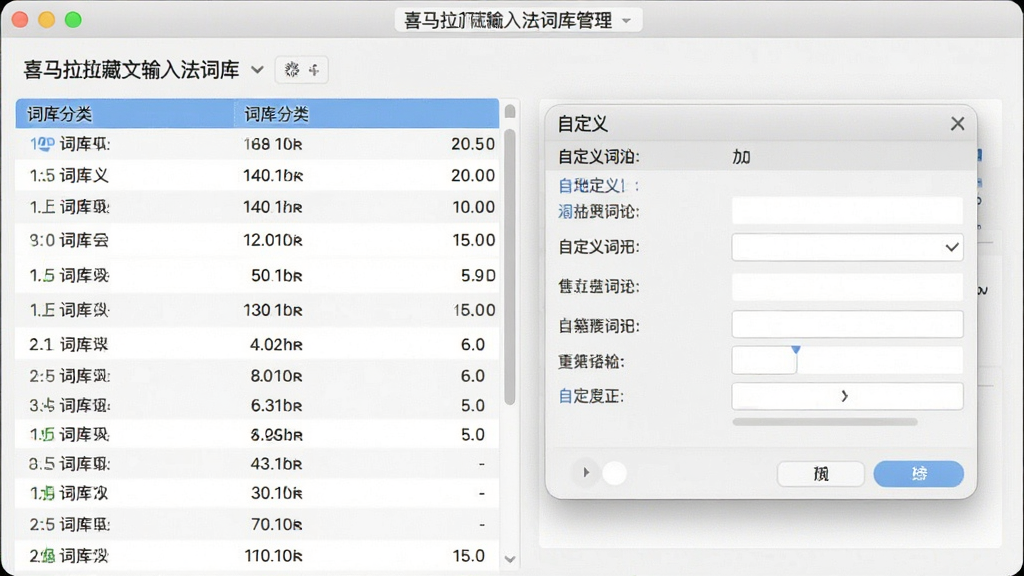The width and height of the screenshot is (1024, 576).
Task: Select the 词库会 row with 12.010k
Action: (x=257, y=240)
